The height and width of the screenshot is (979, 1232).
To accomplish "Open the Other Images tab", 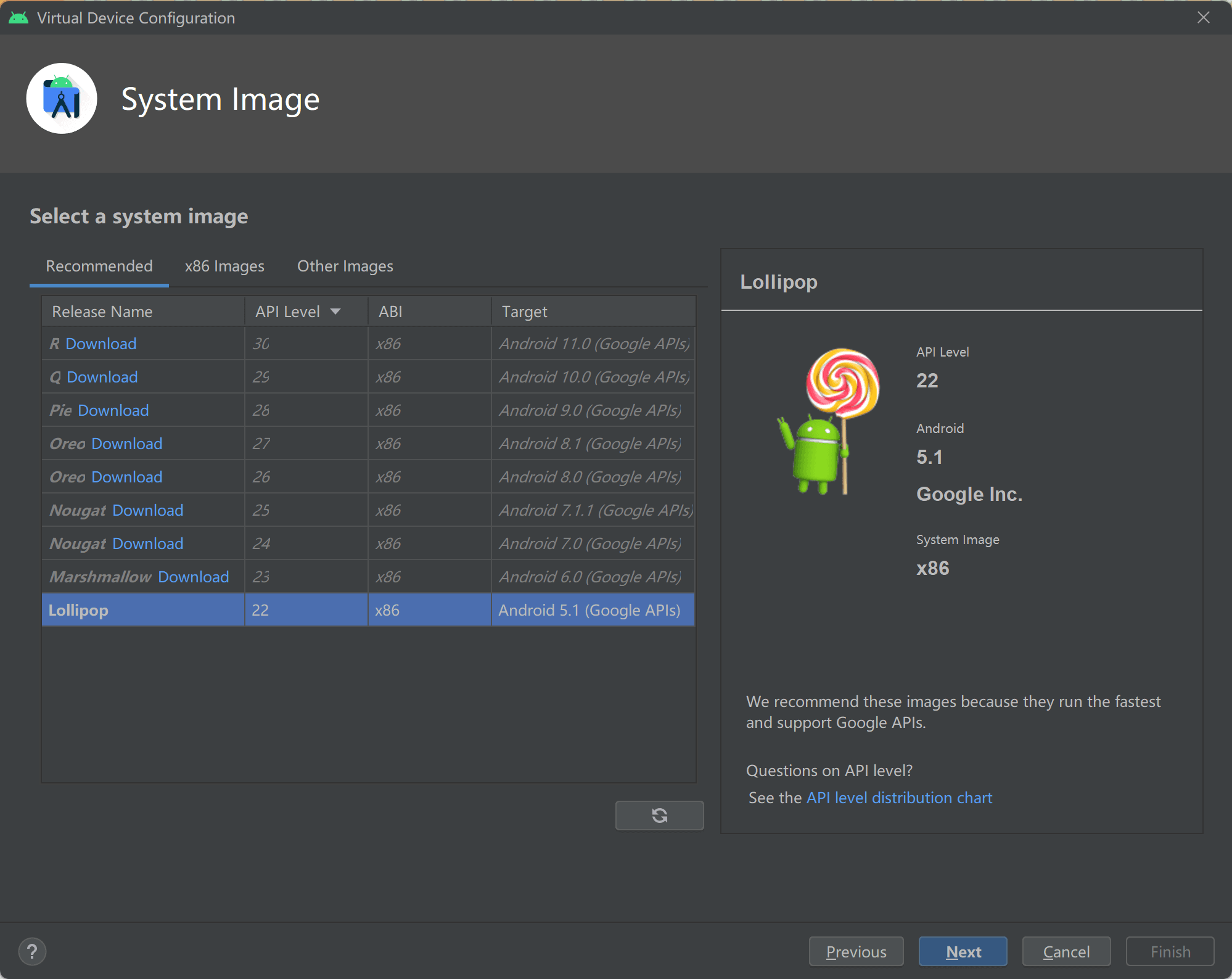I will (x=345, y=266).
